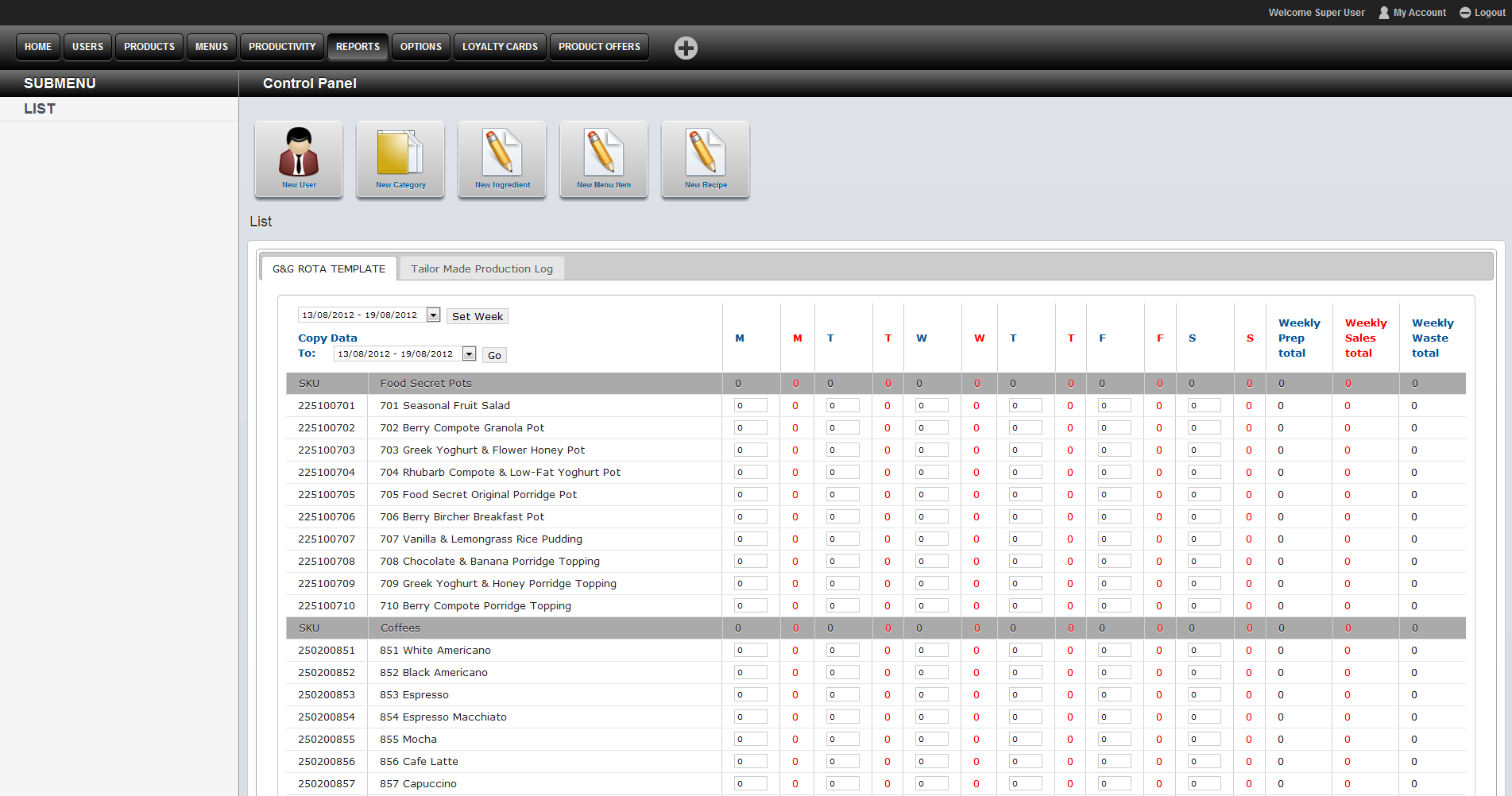
Task: Open the REPORTS menu
Action: pos(358,47)
